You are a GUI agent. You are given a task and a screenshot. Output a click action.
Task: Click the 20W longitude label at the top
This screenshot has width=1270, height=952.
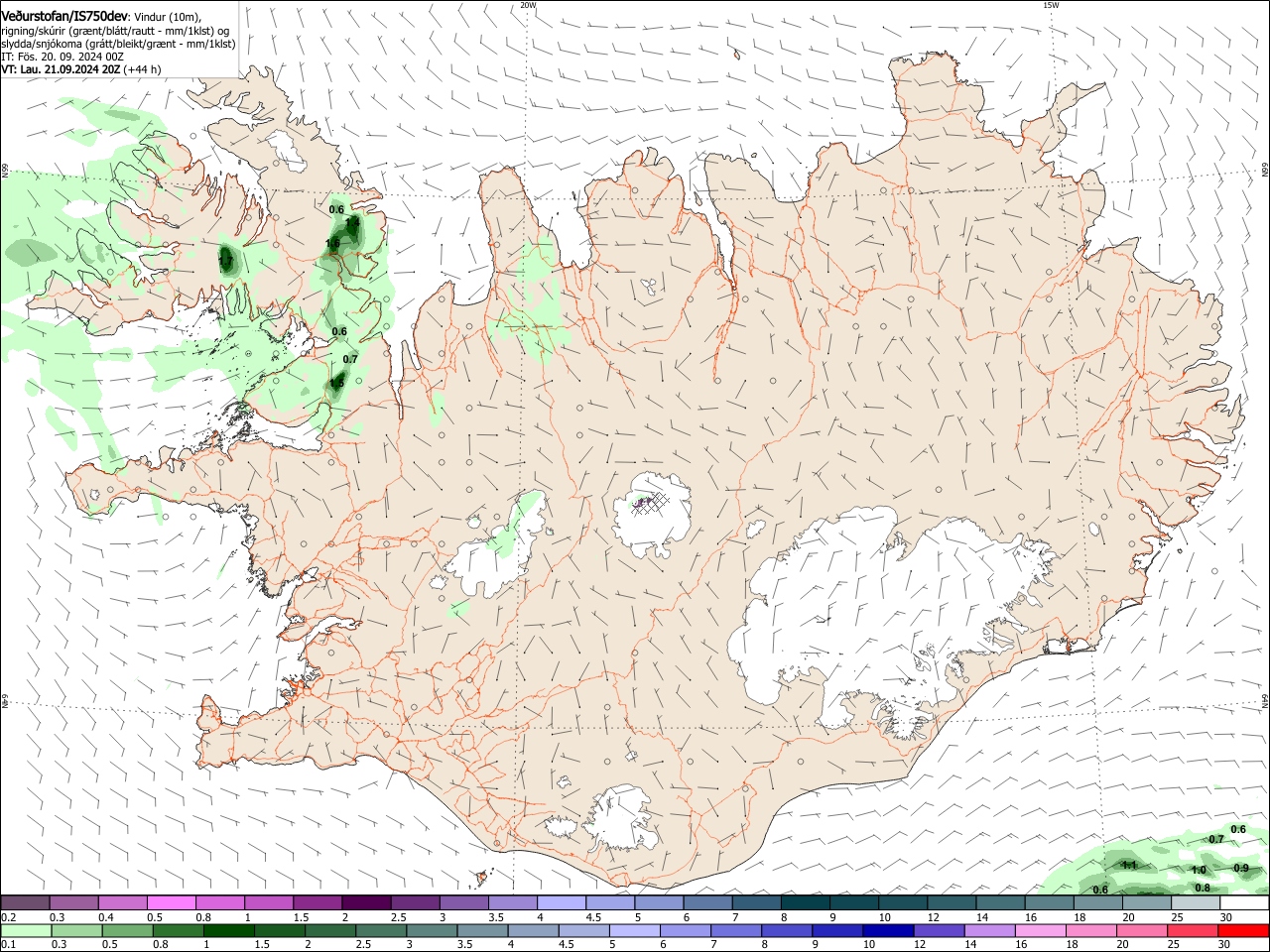pos(528,5)
